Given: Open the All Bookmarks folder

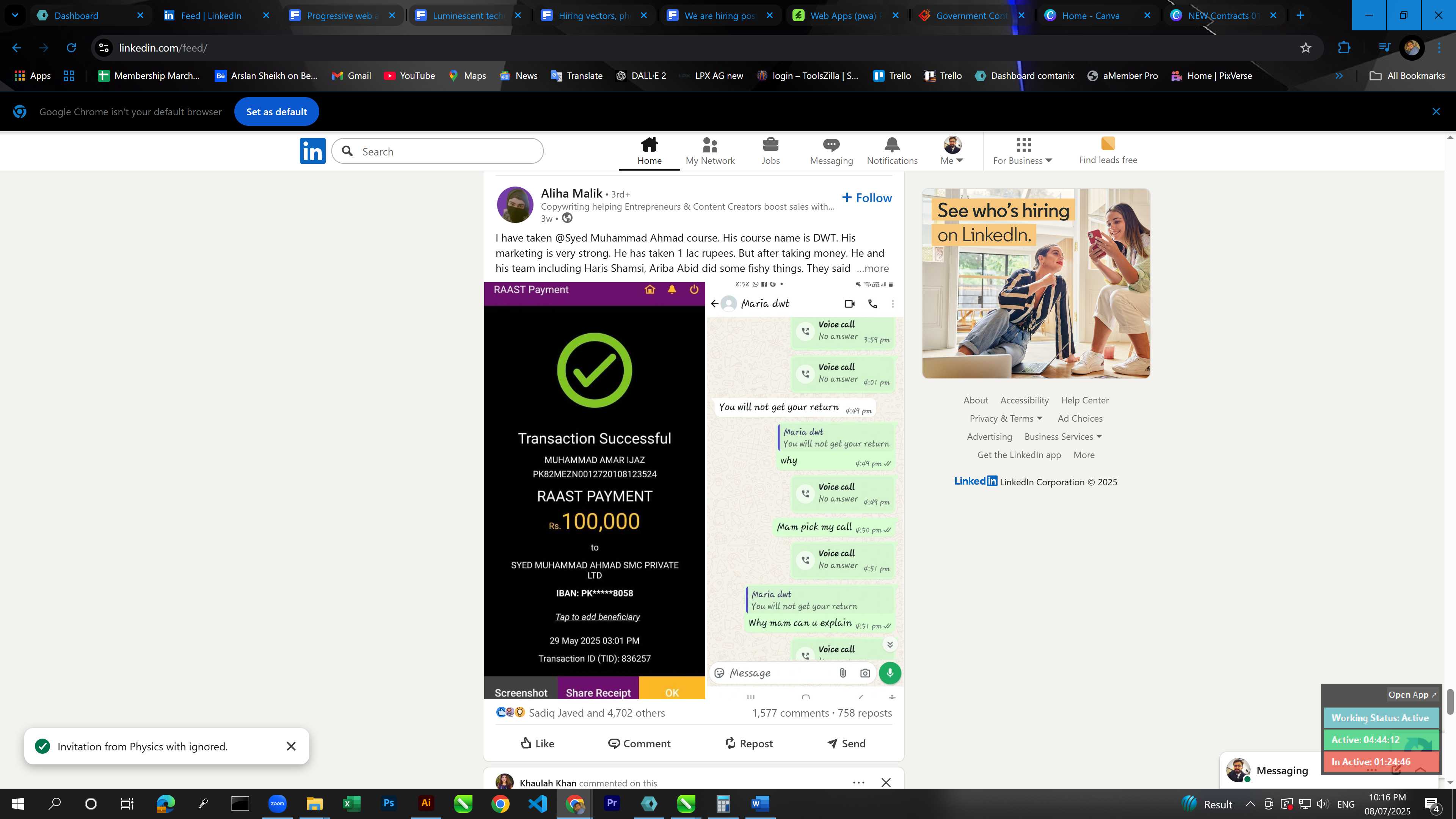Looking at the screenshot, I should [1407, 76].
